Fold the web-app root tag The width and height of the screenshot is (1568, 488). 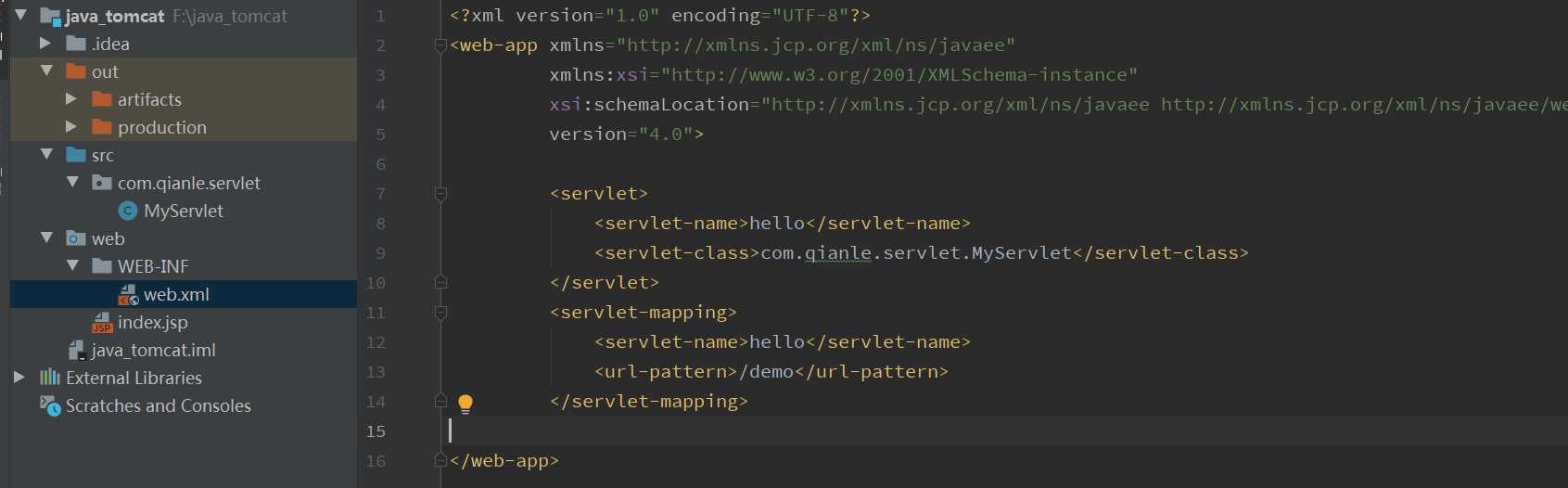click(441, 45)
